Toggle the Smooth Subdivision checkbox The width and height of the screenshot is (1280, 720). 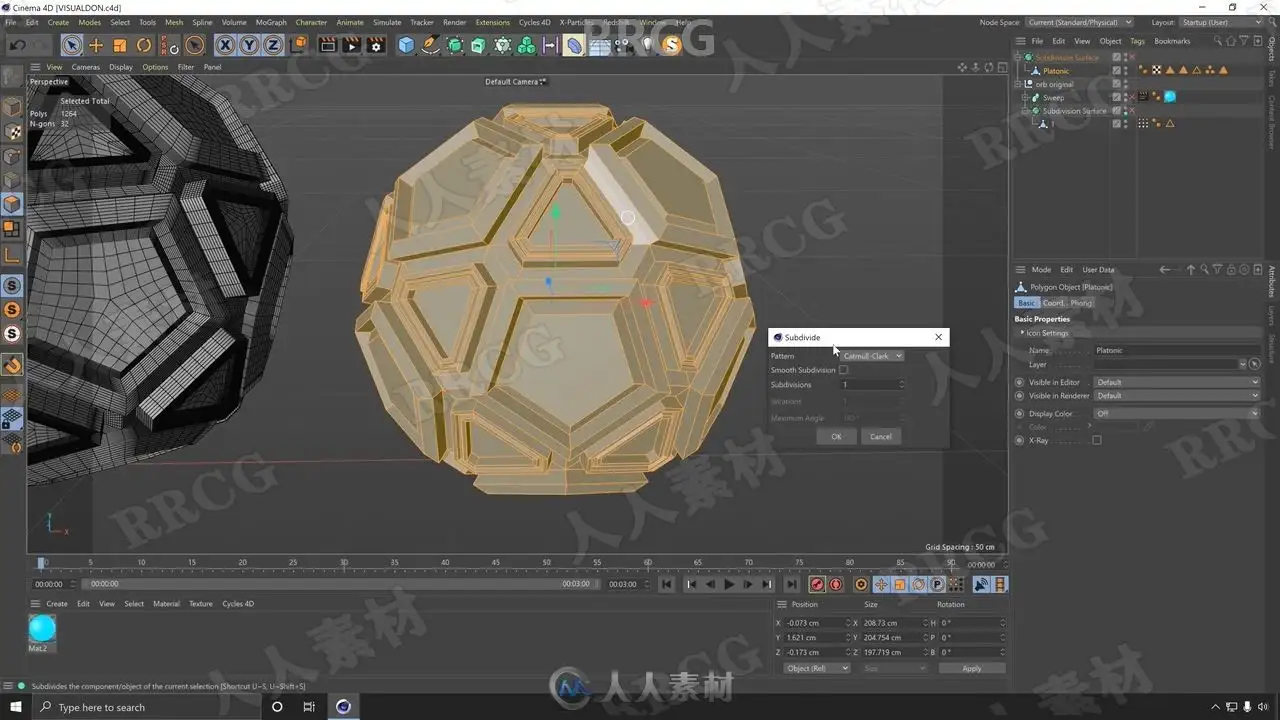click(x=843, y=370)
